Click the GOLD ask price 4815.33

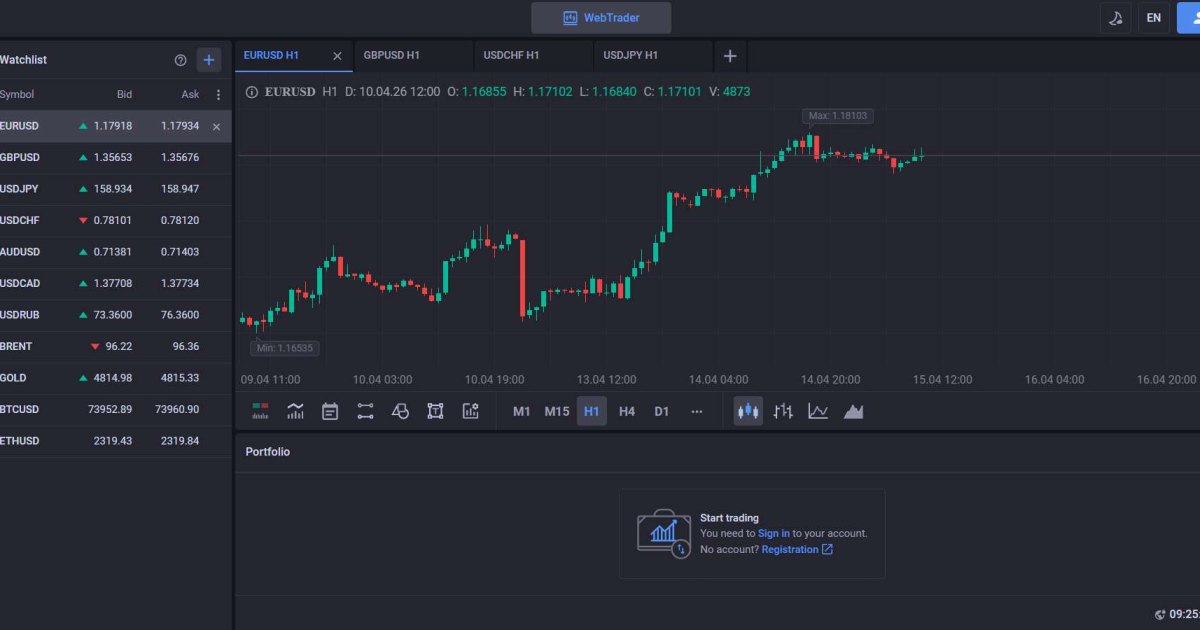pyautogui.click(x=178, y=378)
